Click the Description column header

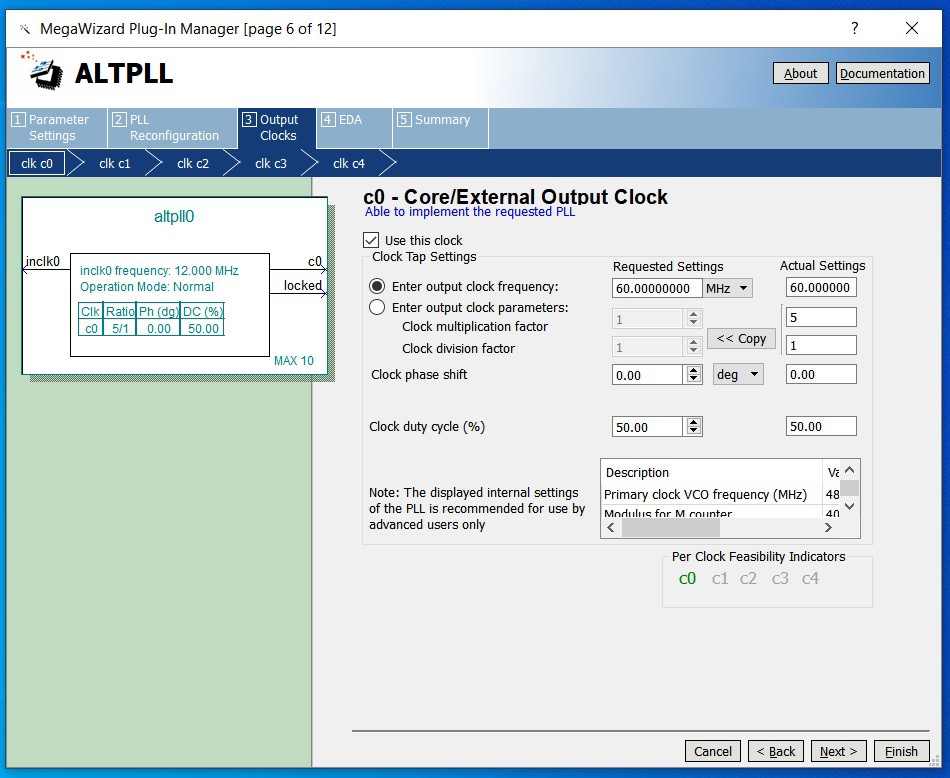pos(712,473)
